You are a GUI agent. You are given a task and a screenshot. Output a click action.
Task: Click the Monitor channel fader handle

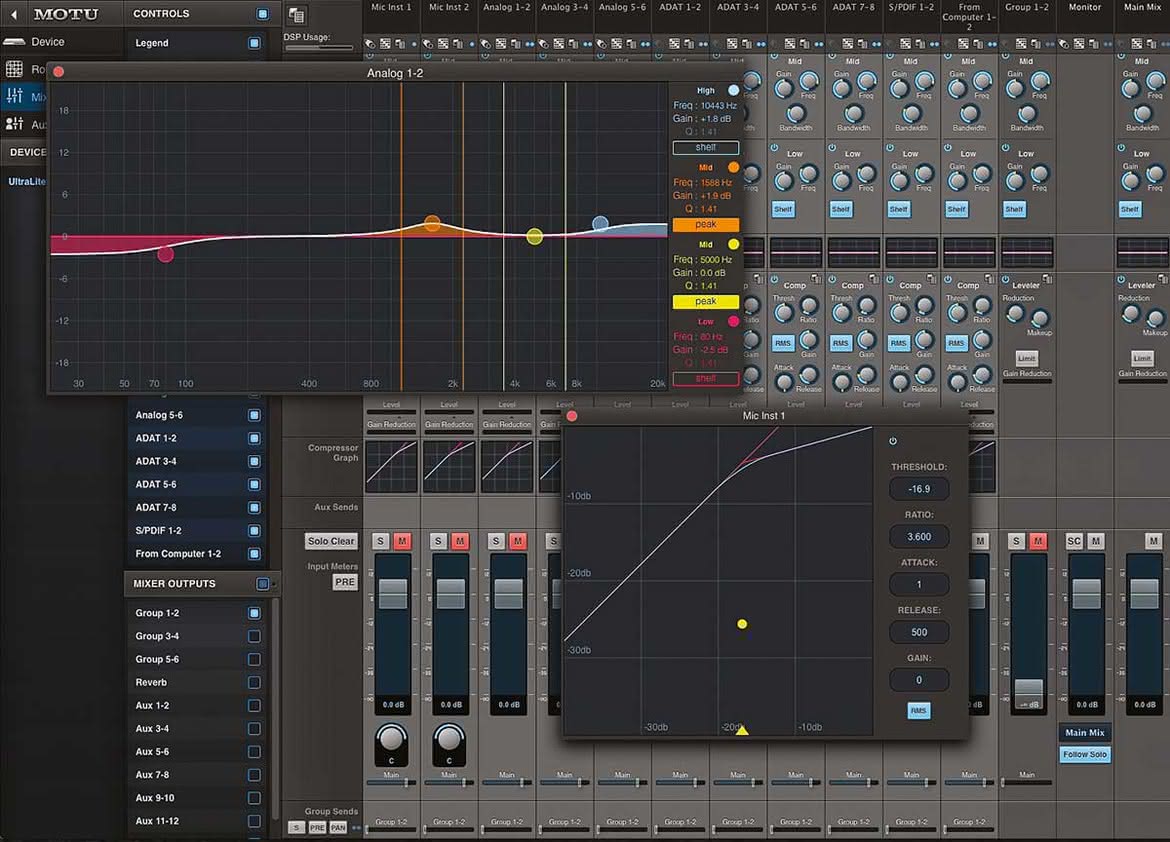tap(1086, 593)
